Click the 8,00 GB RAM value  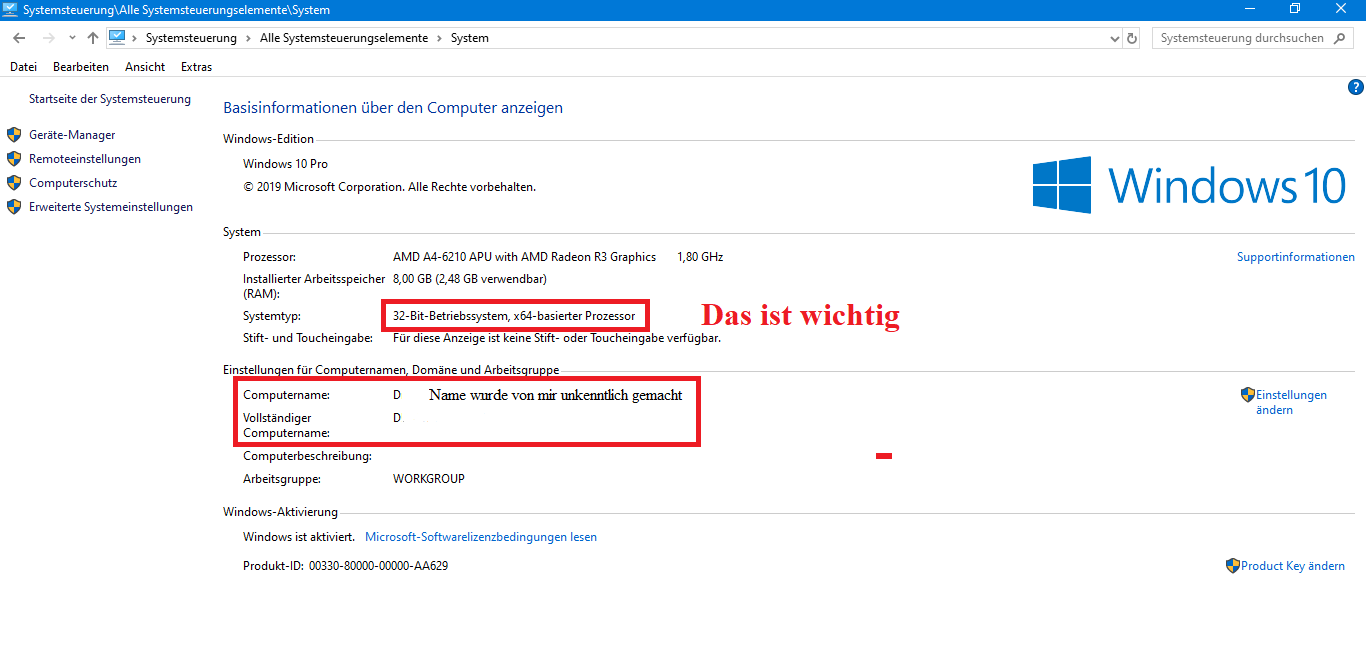(x=470, y=279)
